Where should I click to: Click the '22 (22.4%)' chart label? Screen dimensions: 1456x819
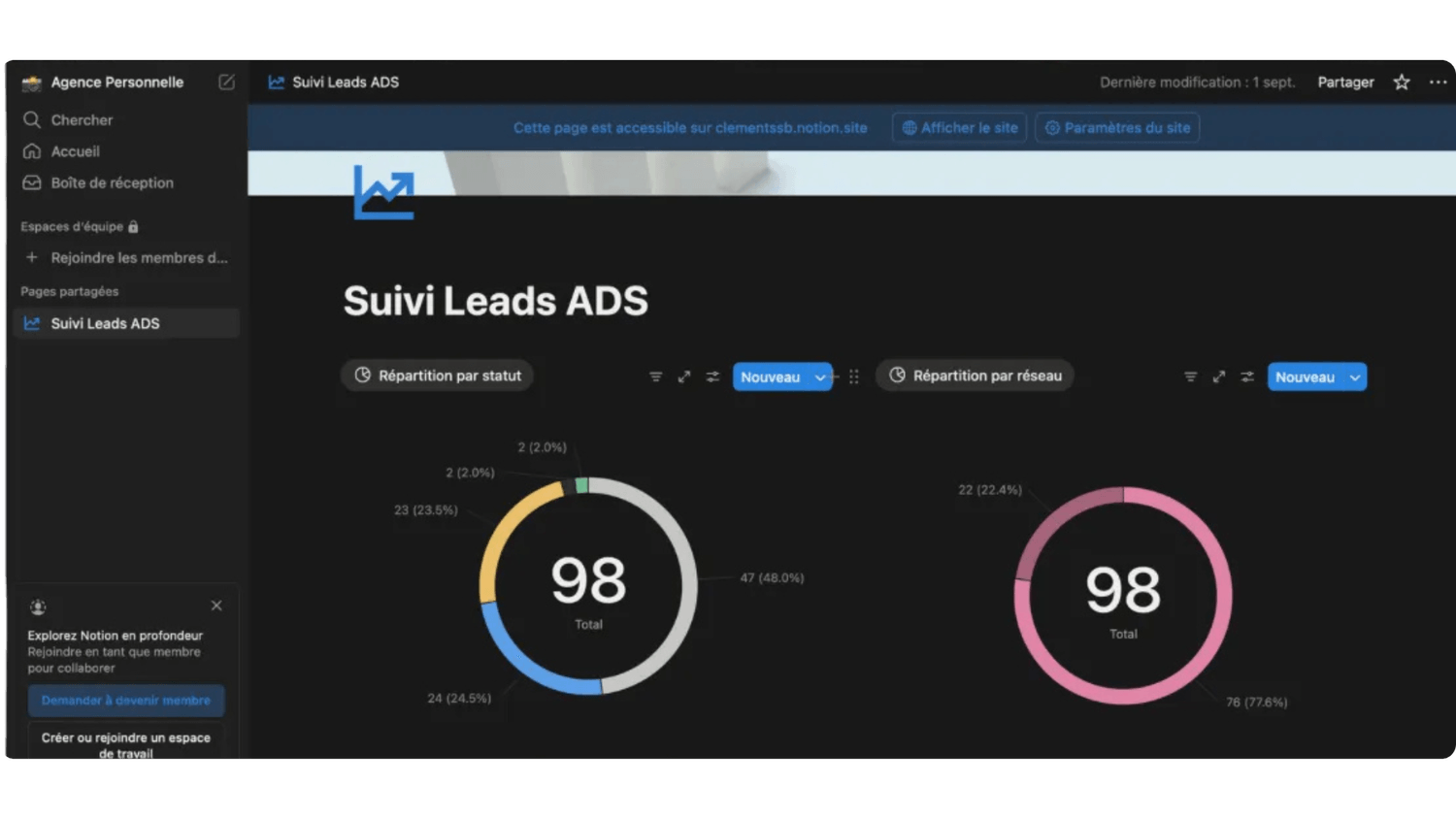click(990, 490)
